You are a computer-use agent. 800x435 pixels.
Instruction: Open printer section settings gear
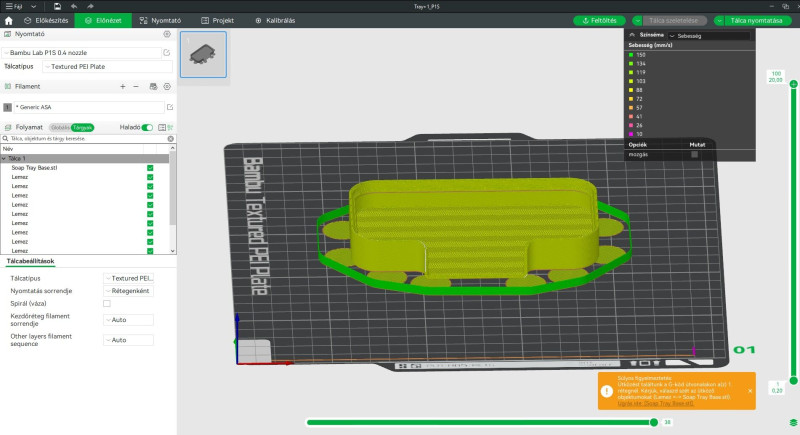pyautogui.click(x=167, y=34)
